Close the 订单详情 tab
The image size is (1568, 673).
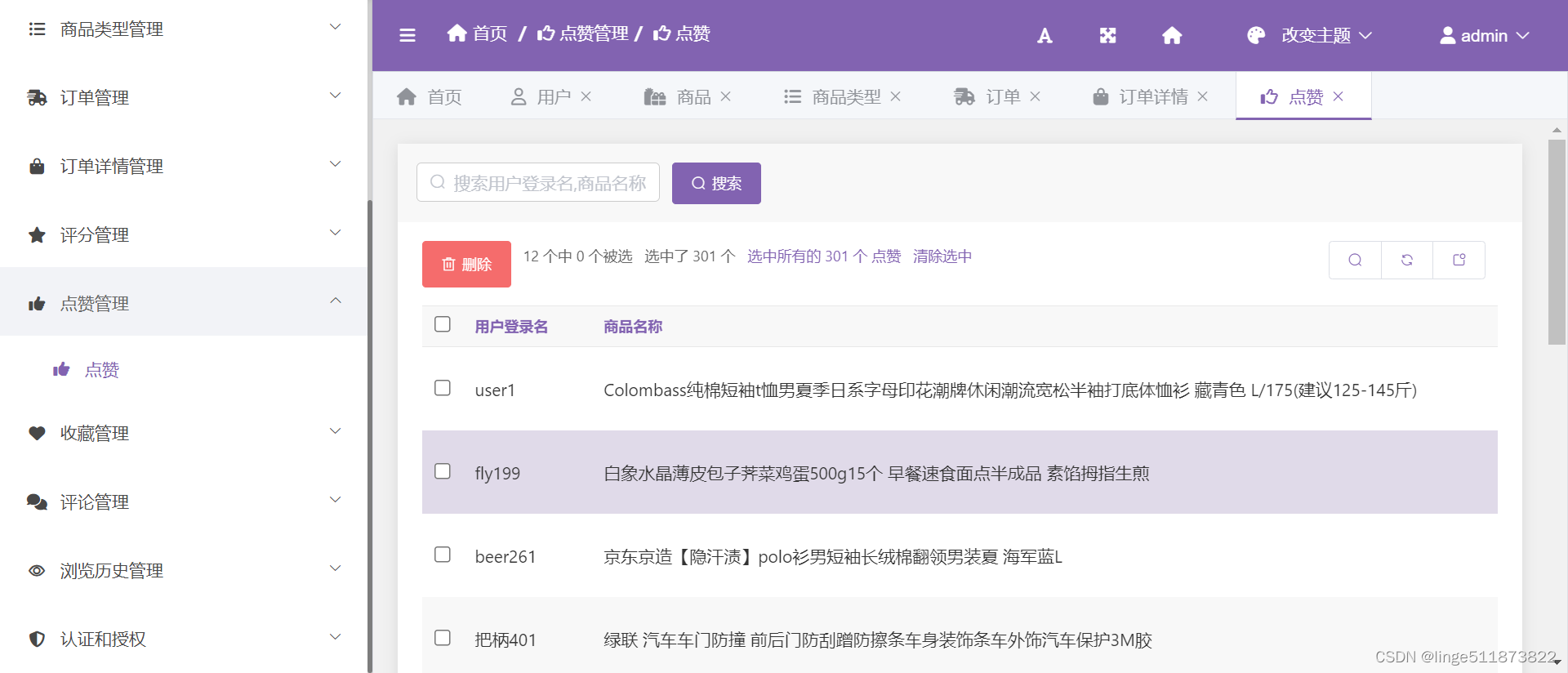click(x=1202, y=96)
